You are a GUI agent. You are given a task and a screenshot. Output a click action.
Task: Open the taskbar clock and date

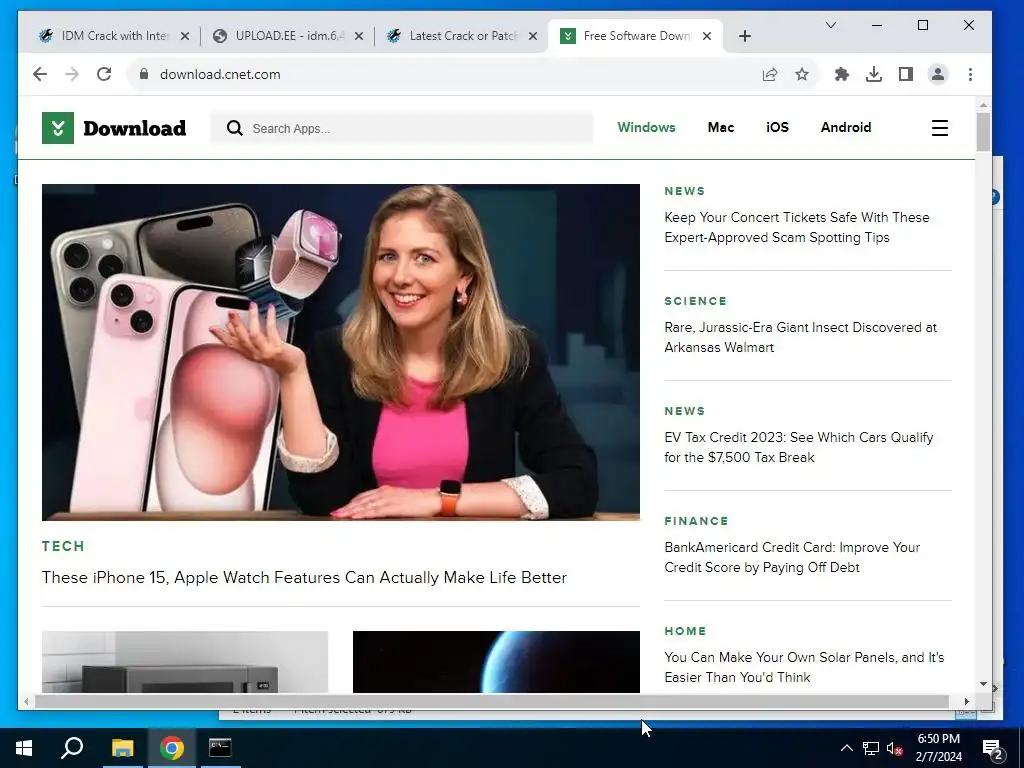(938, 748)
